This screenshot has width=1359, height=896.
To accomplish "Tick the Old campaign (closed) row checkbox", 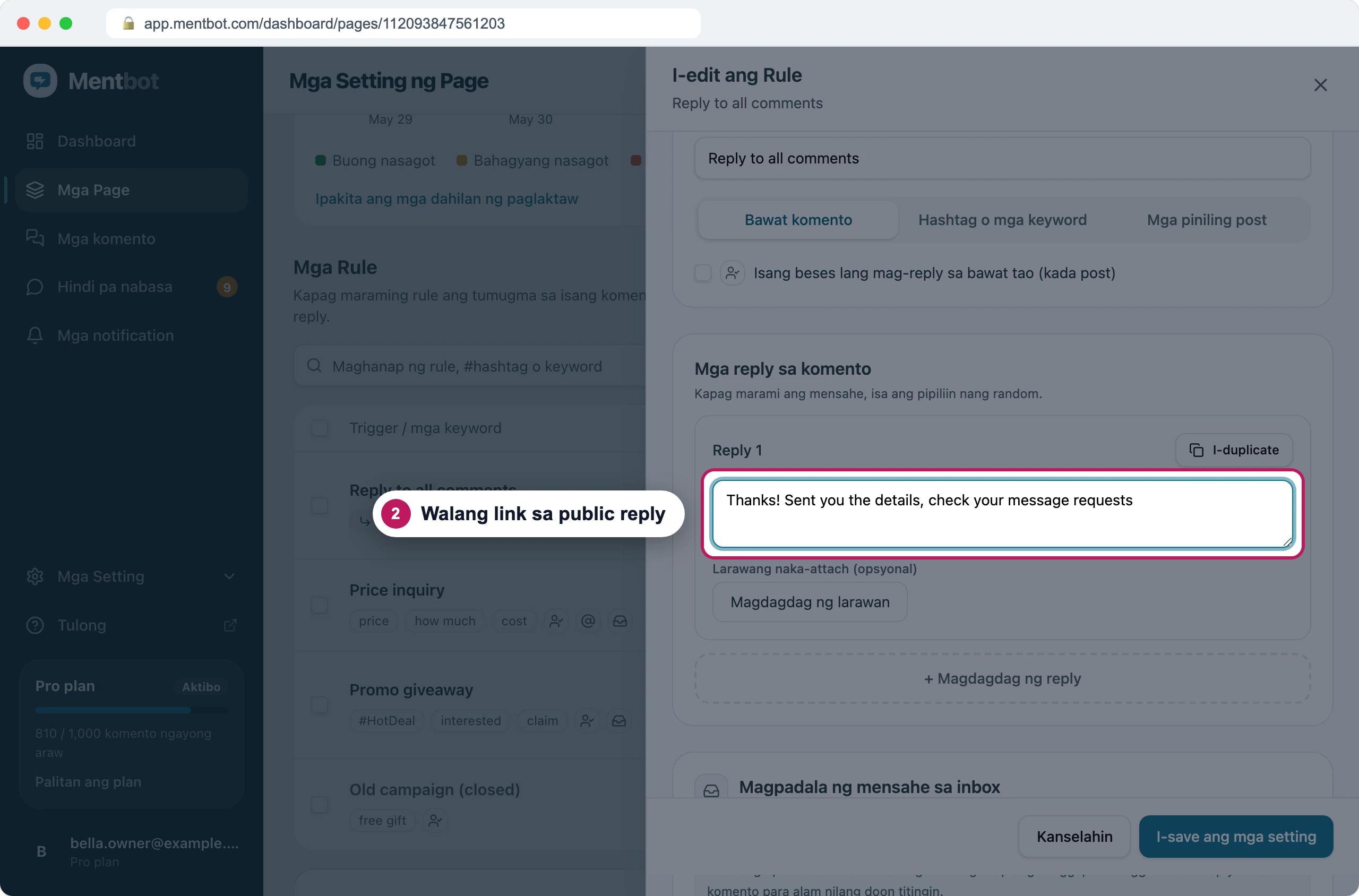I will [320, 805].
